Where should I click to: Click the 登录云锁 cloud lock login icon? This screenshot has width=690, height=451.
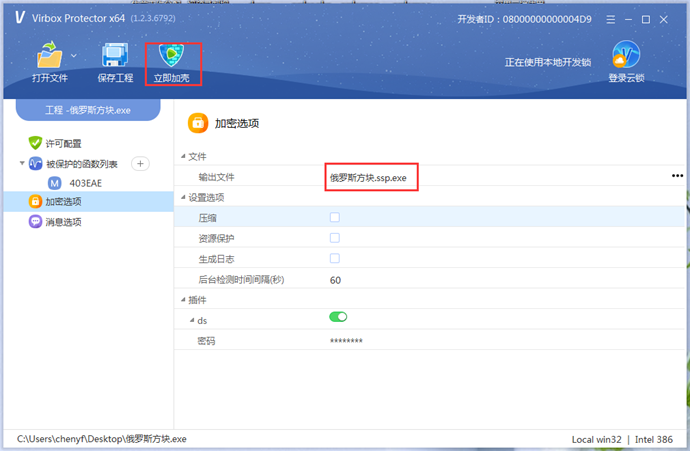tap(626, 54)
